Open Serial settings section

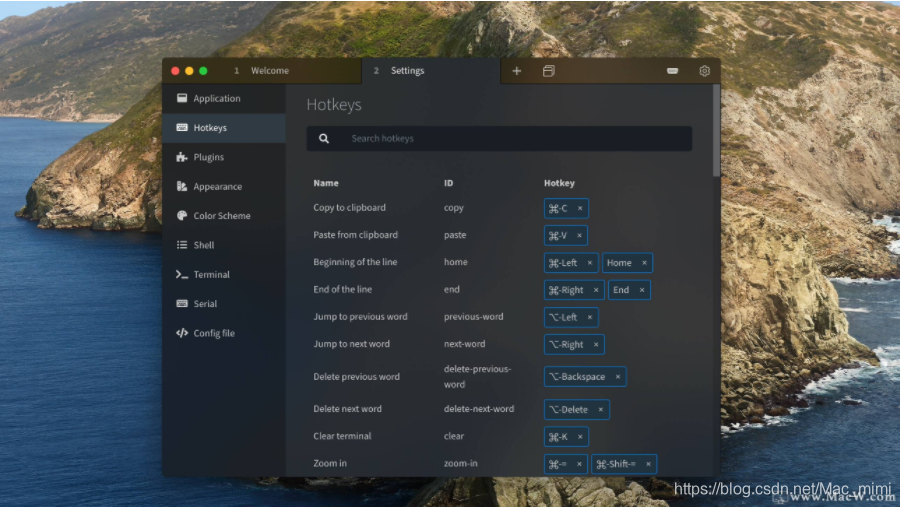click(224, 303)
